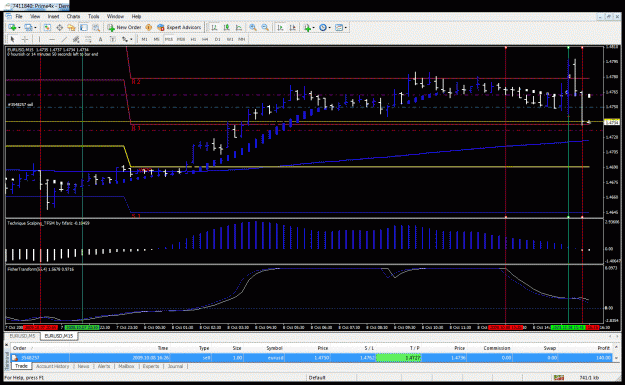Expand the Indicators dropdown arrow
The width and height of the screenshot is (625, 385).
point(314,28)
